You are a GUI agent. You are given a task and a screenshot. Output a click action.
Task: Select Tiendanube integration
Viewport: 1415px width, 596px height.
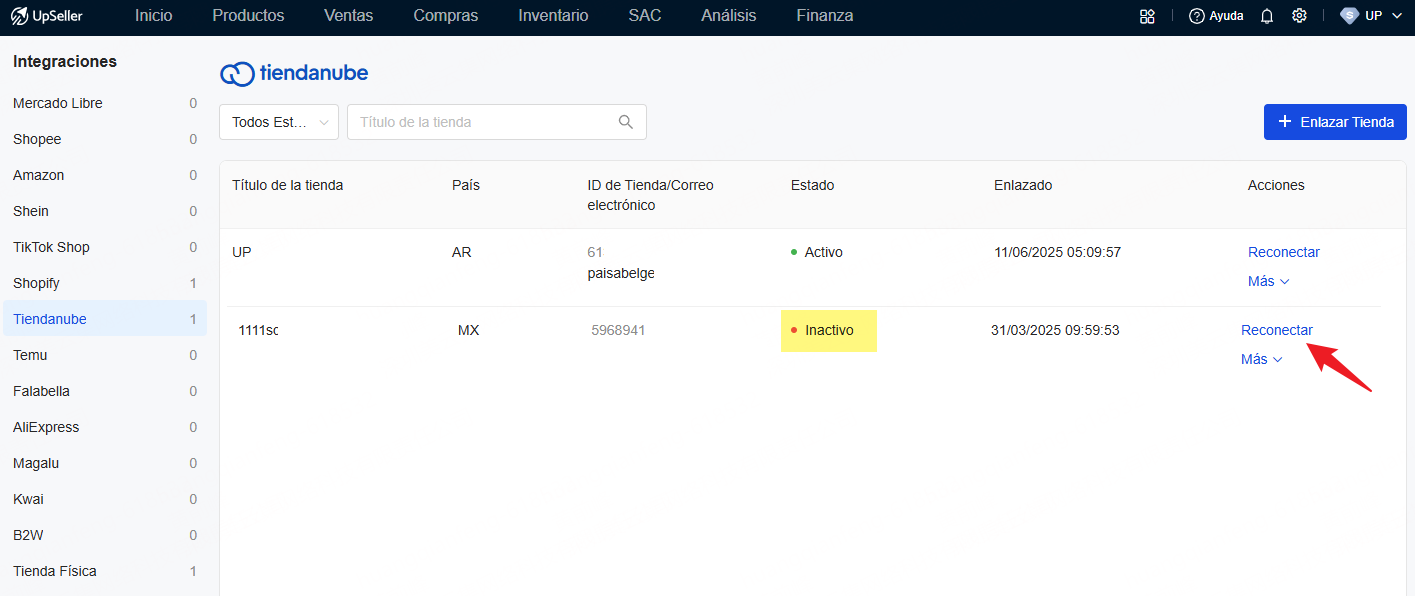(x=105, y=319)
